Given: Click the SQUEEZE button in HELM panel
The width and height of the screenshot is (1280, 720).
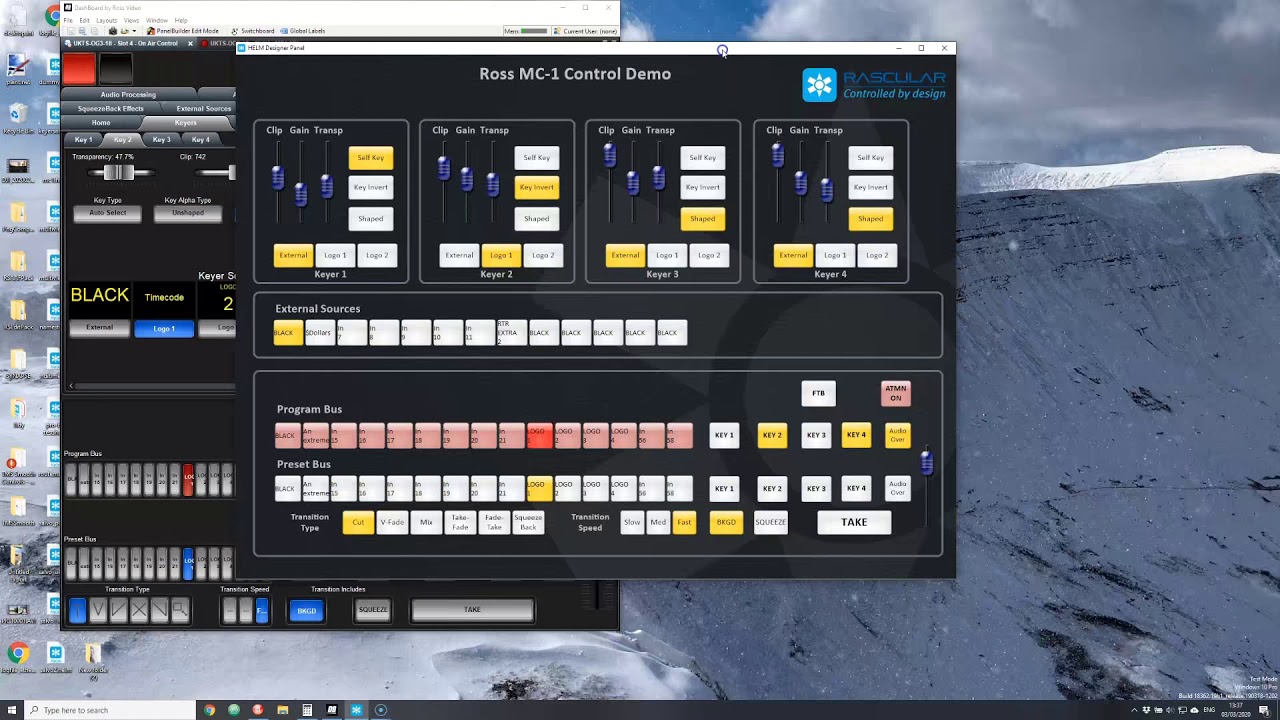Looking at the screenshot, I should point(770,522).
